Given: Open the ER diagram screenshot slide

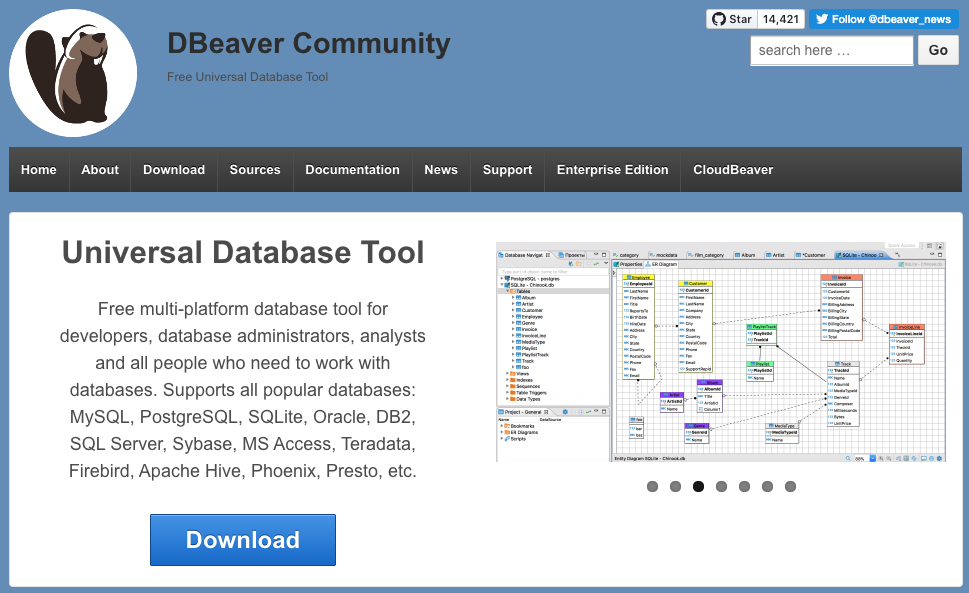Looking at the screenshot, I should click(721, 352).
